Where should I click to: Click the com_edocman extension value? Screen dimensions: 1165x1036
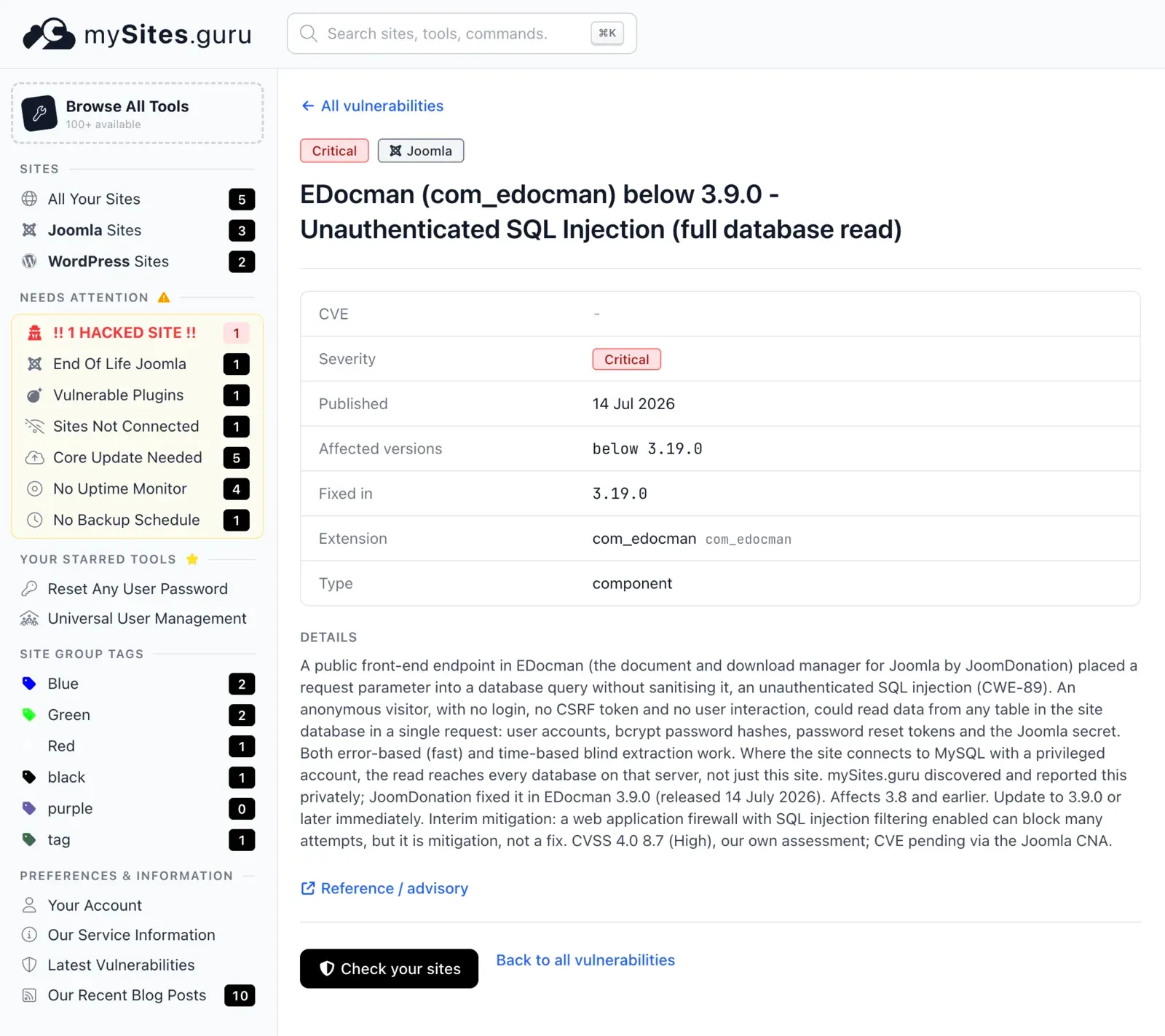tap(644, 539)
